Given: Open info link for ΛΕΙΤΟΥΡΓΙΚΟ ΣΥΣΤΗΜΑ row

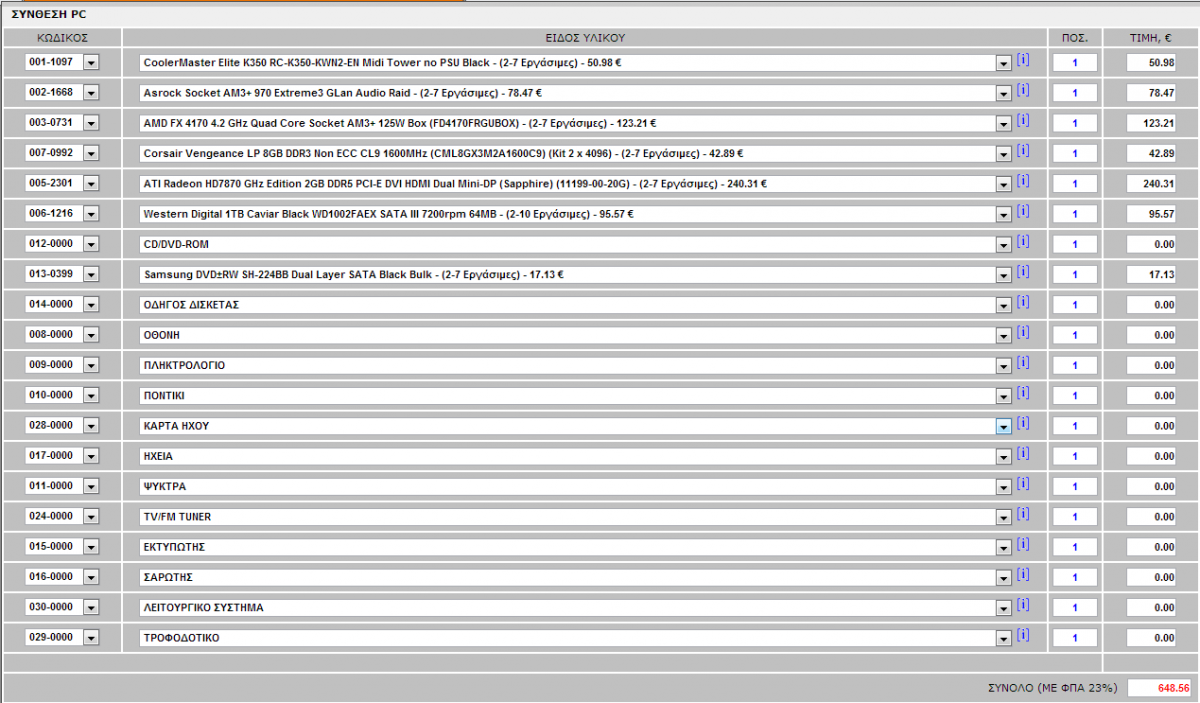Looking at the screenshot, I should tap(1023, 605).
